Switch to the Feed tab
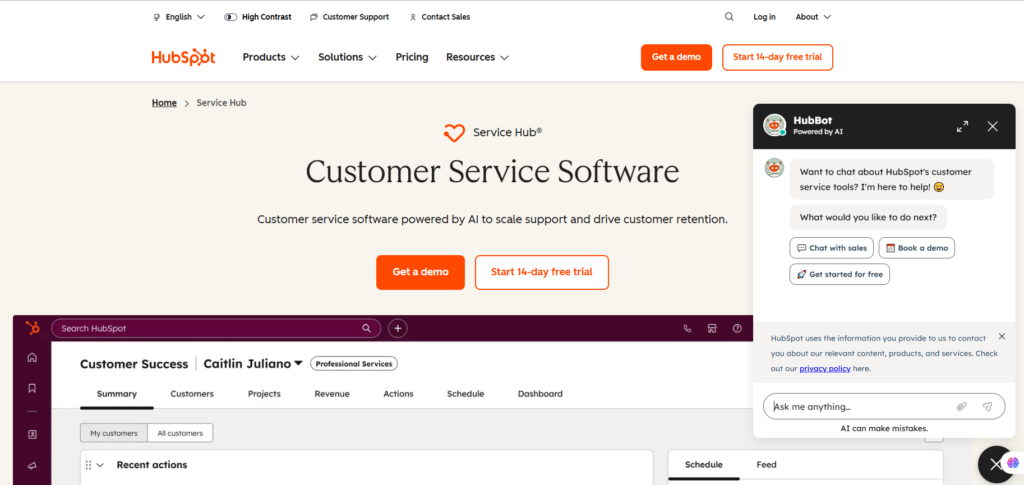1024x485 pixels. (767, 465)
